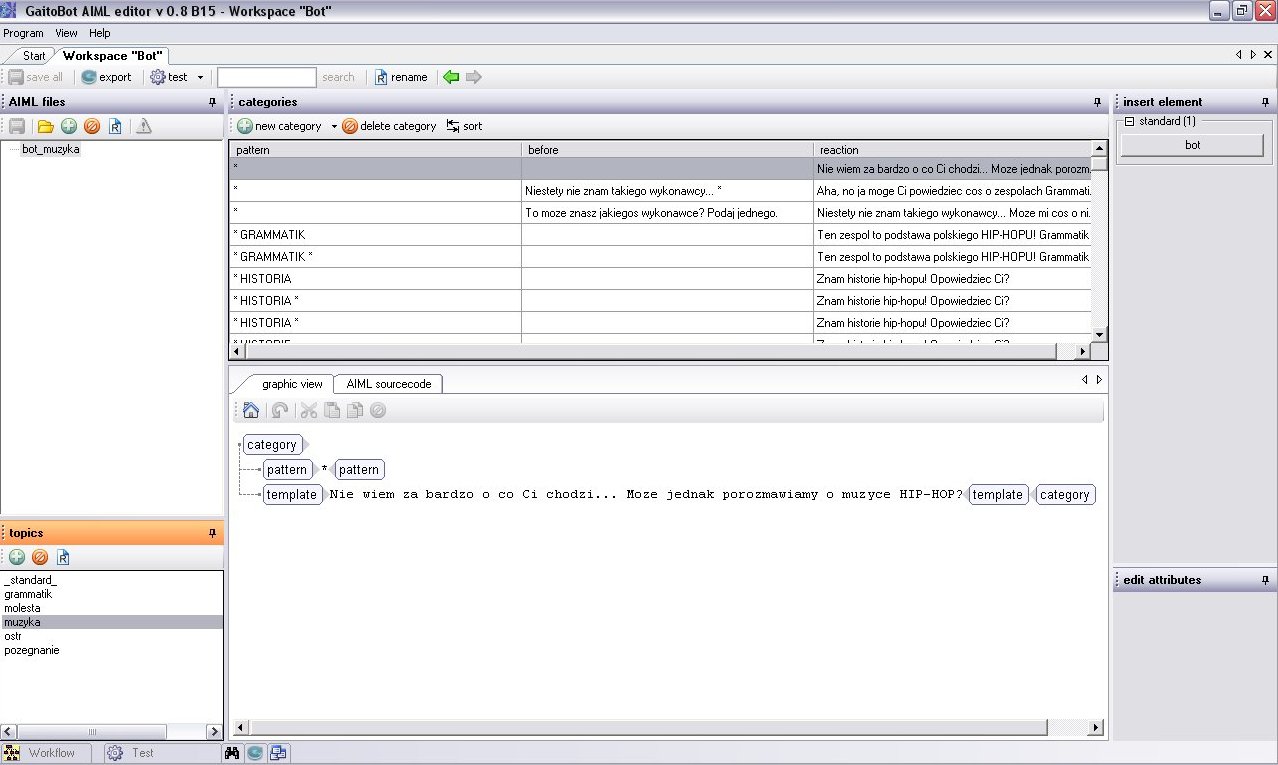Click the gray forward arrow
The height and width of the screenshot is (765, 1278).
pos(474,77)
